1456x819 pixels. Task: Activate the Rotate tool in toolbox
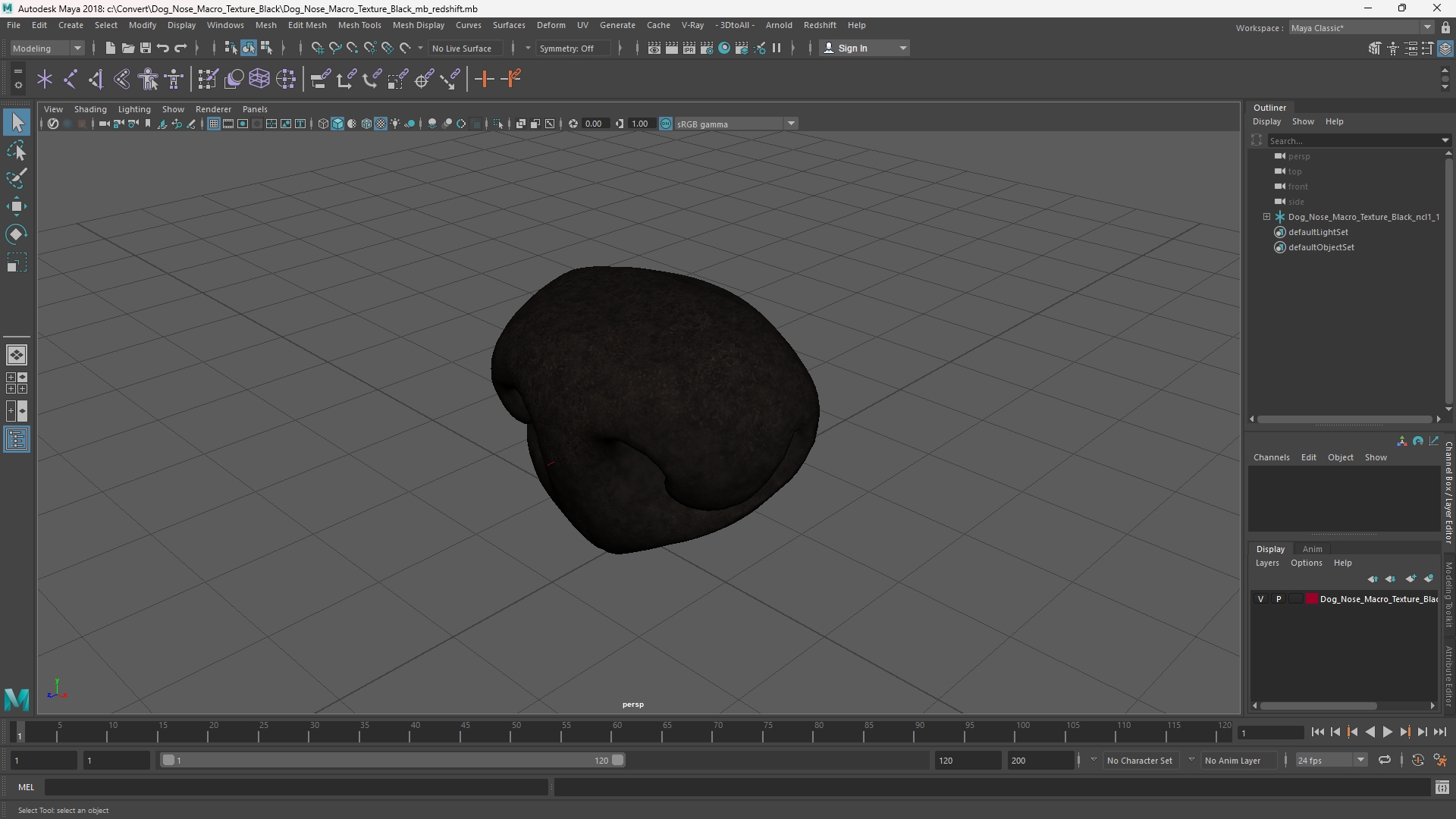[x=17, y=234]
